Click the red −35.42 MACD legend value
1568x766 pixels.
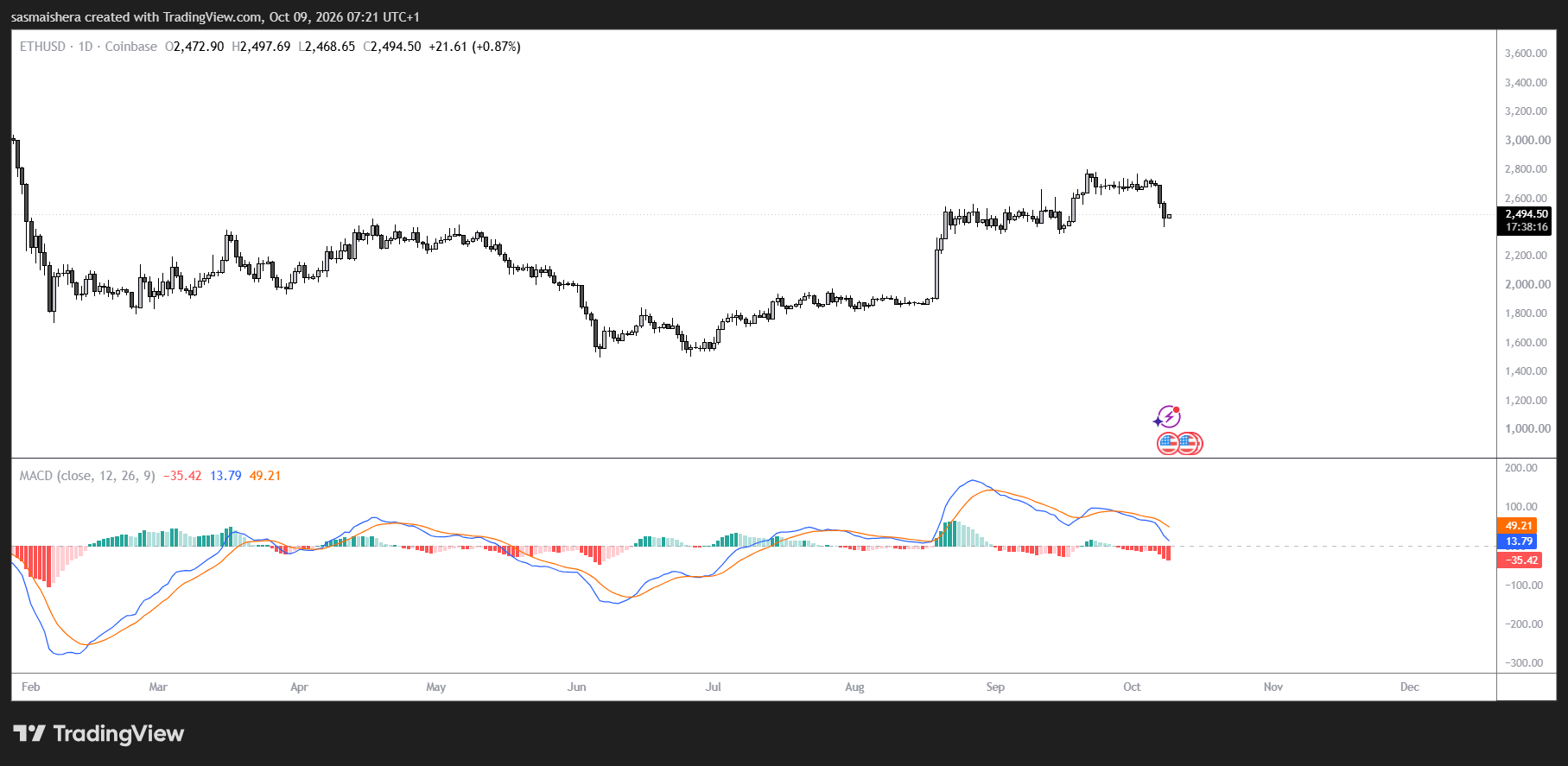pos(182,476)
